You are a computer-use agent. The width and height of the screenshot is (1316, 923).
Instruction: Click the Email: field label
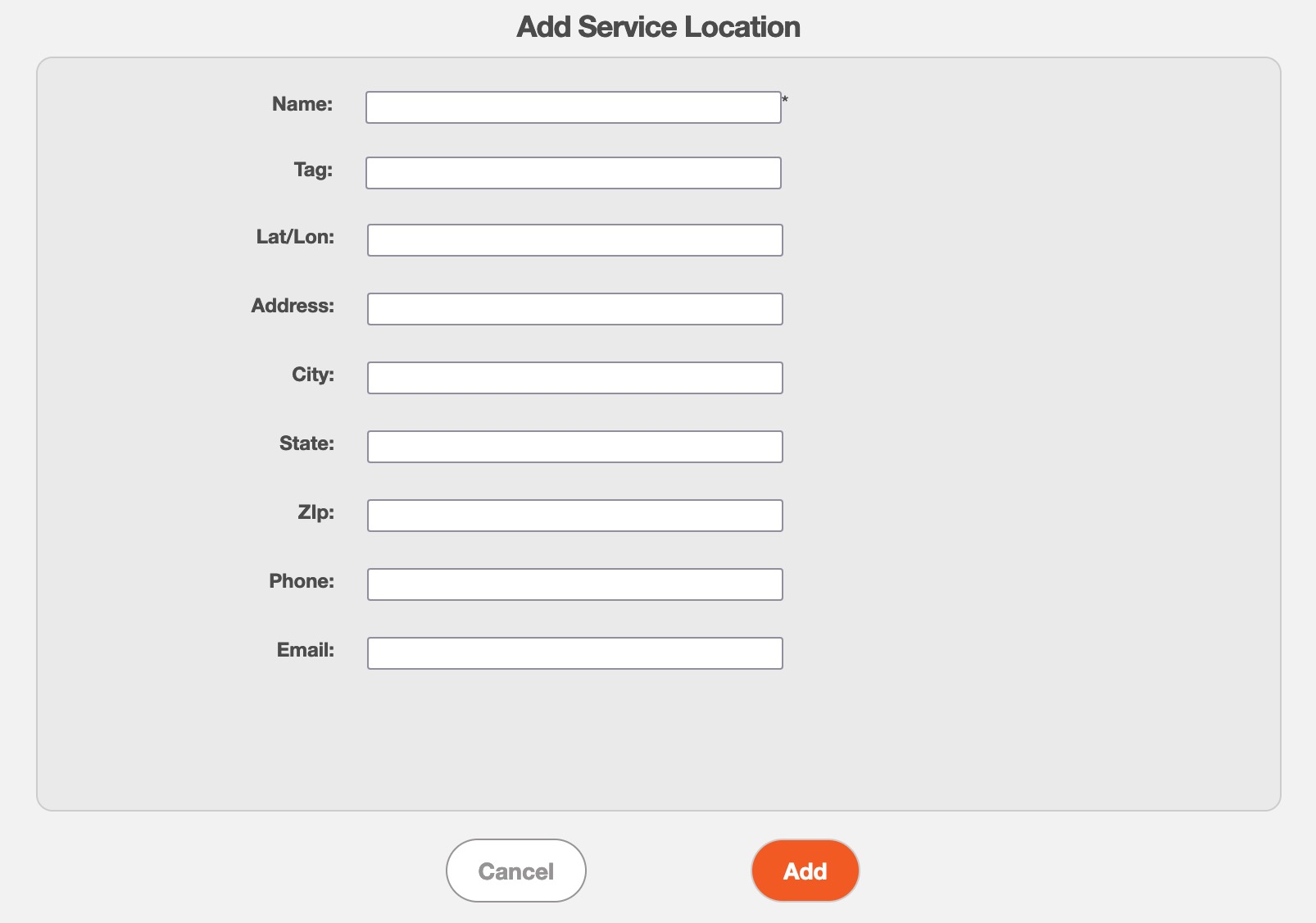pyautogui.click(x=306, y=650)
